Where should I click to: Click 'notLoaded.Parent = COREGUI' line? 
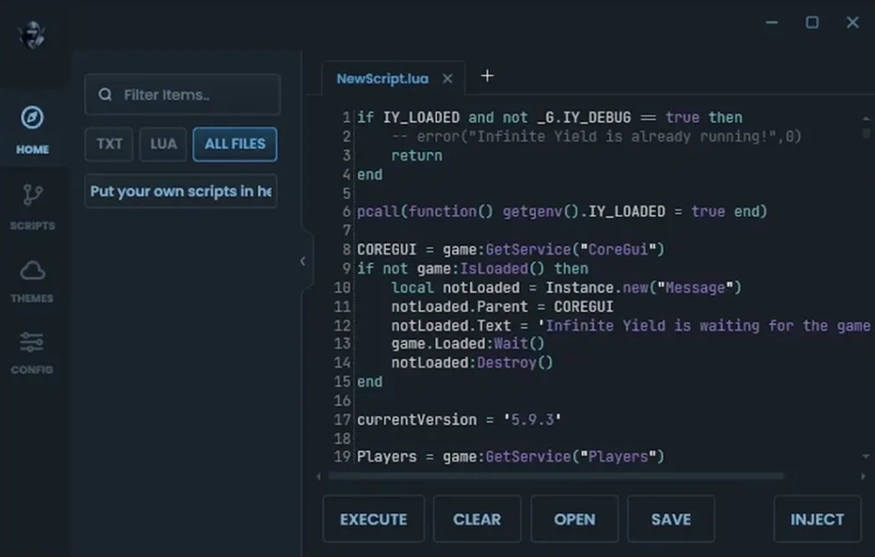point(502,307)
